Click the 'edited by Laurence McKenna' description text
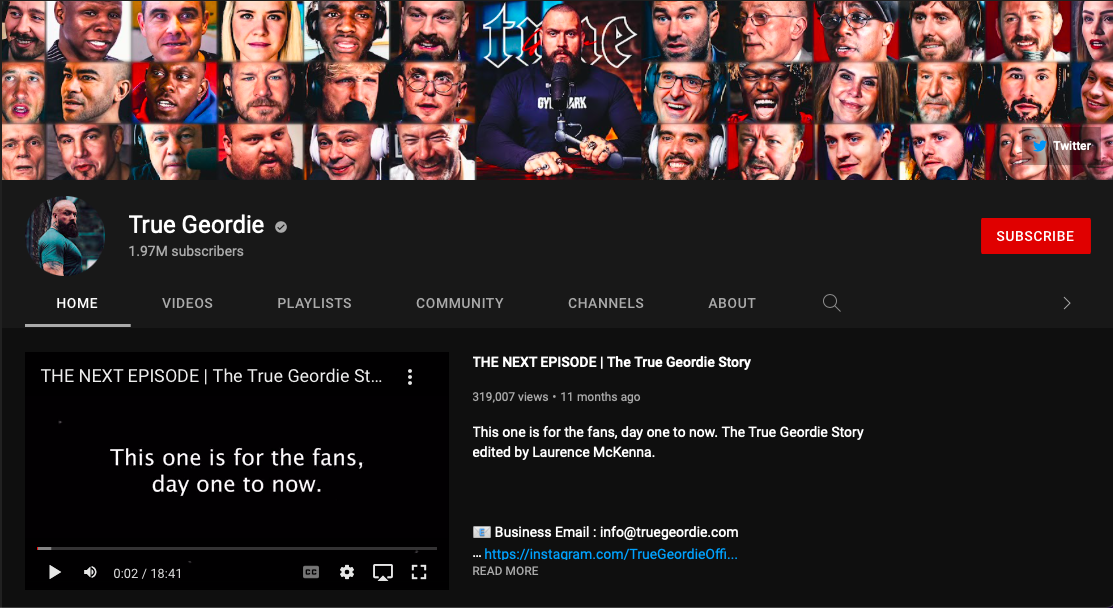The image size is (1113, 608). coord(564,452)
